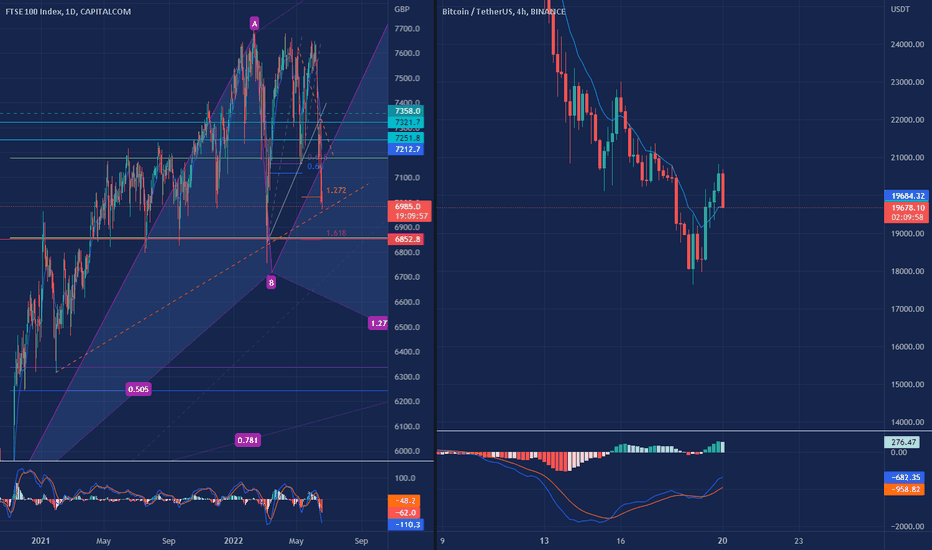The width and height of the screenshot is (932, 550).
Task: Click 23 on the Bitcoin time axis
Action: pos(798,540)
